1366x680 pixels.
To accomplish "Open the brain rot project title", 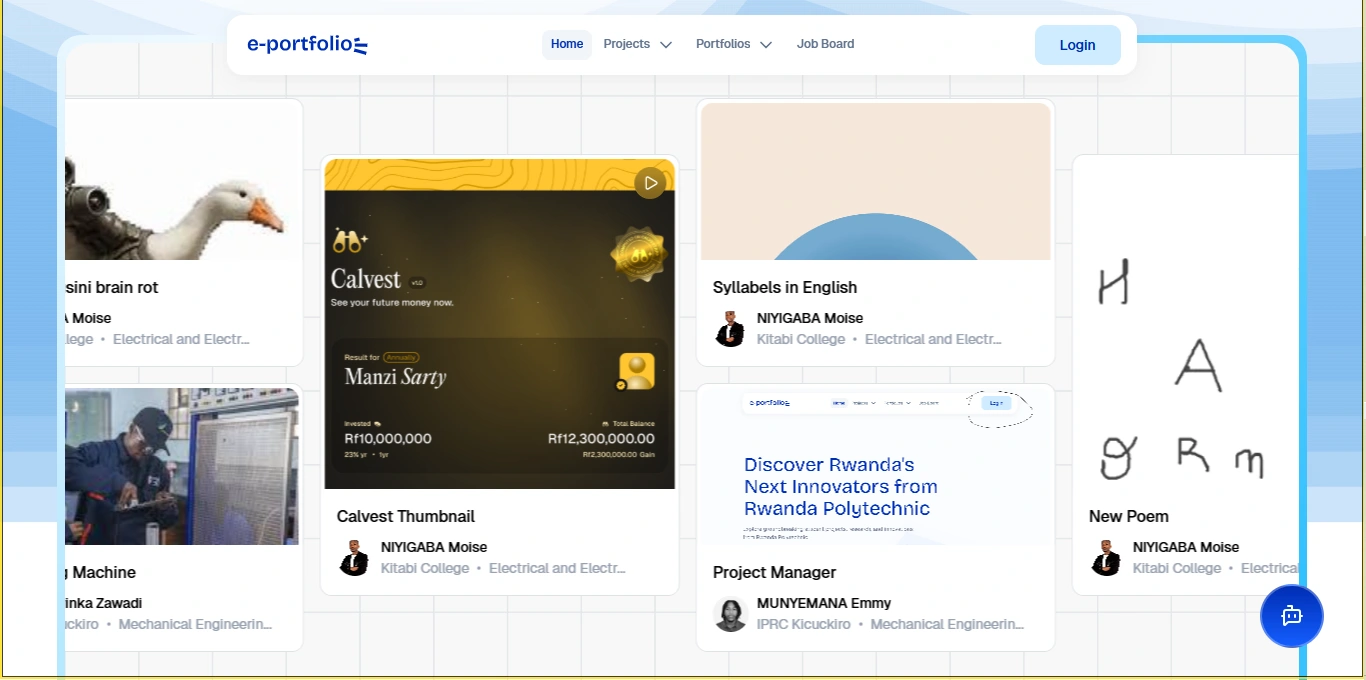I will point(112,287).
